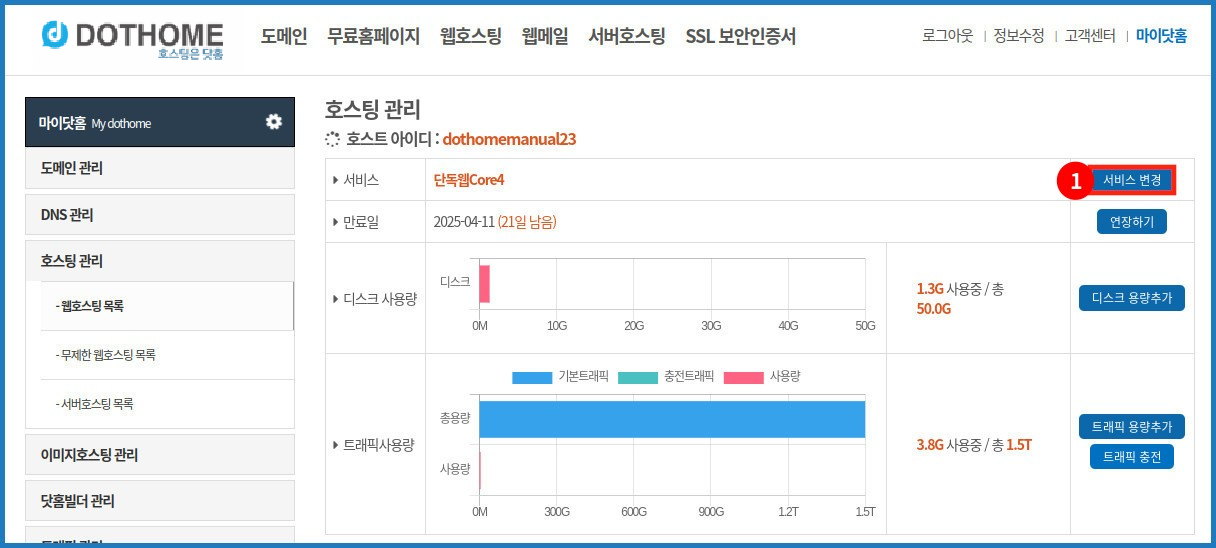
Task: Click the 서비스 변경 button
Action: (x=1132, y=181)
